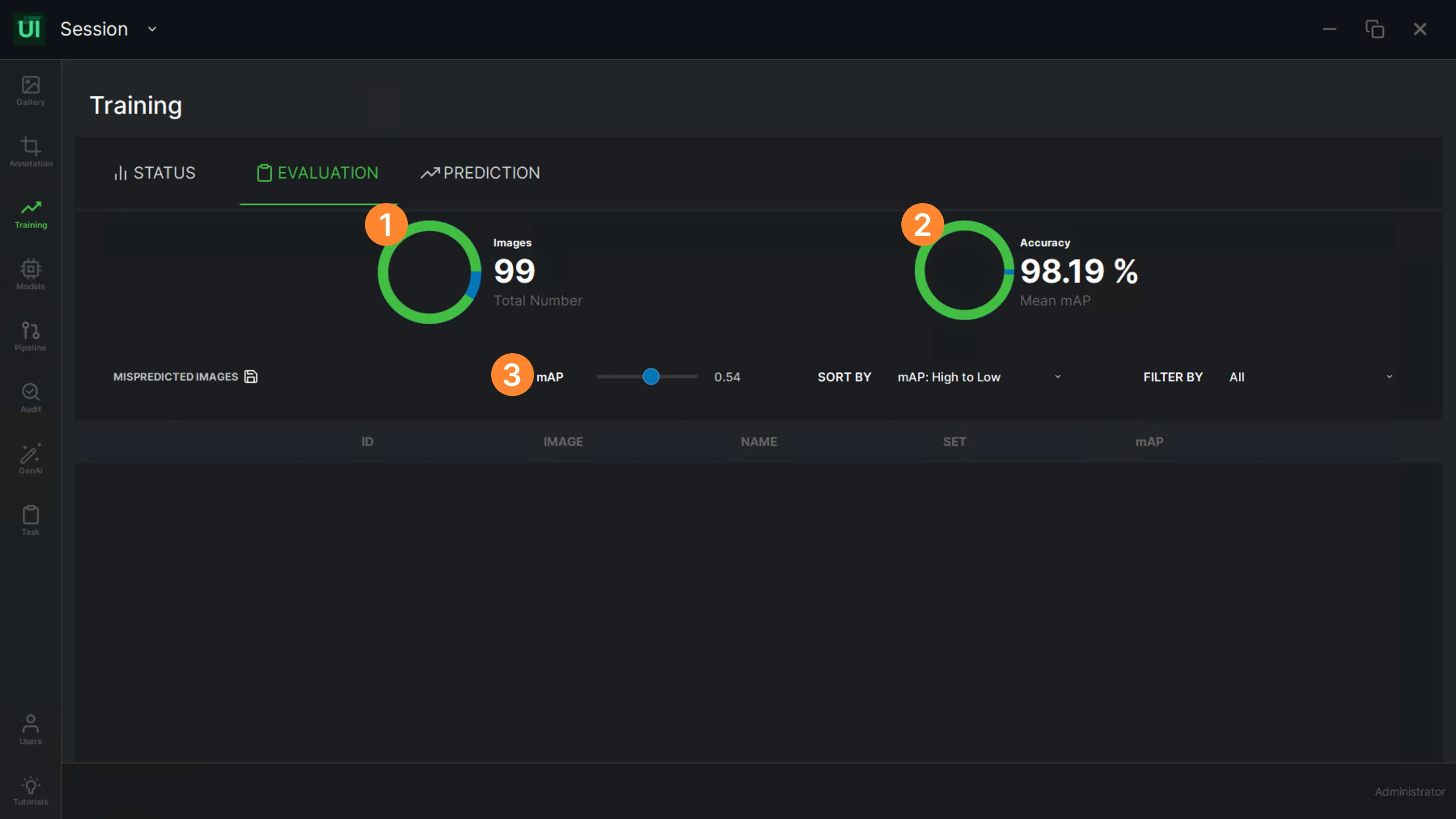1456x819 pixels.
Task: Click the 99 total images value
Action: pyautogui.click(x=514, y=271)
